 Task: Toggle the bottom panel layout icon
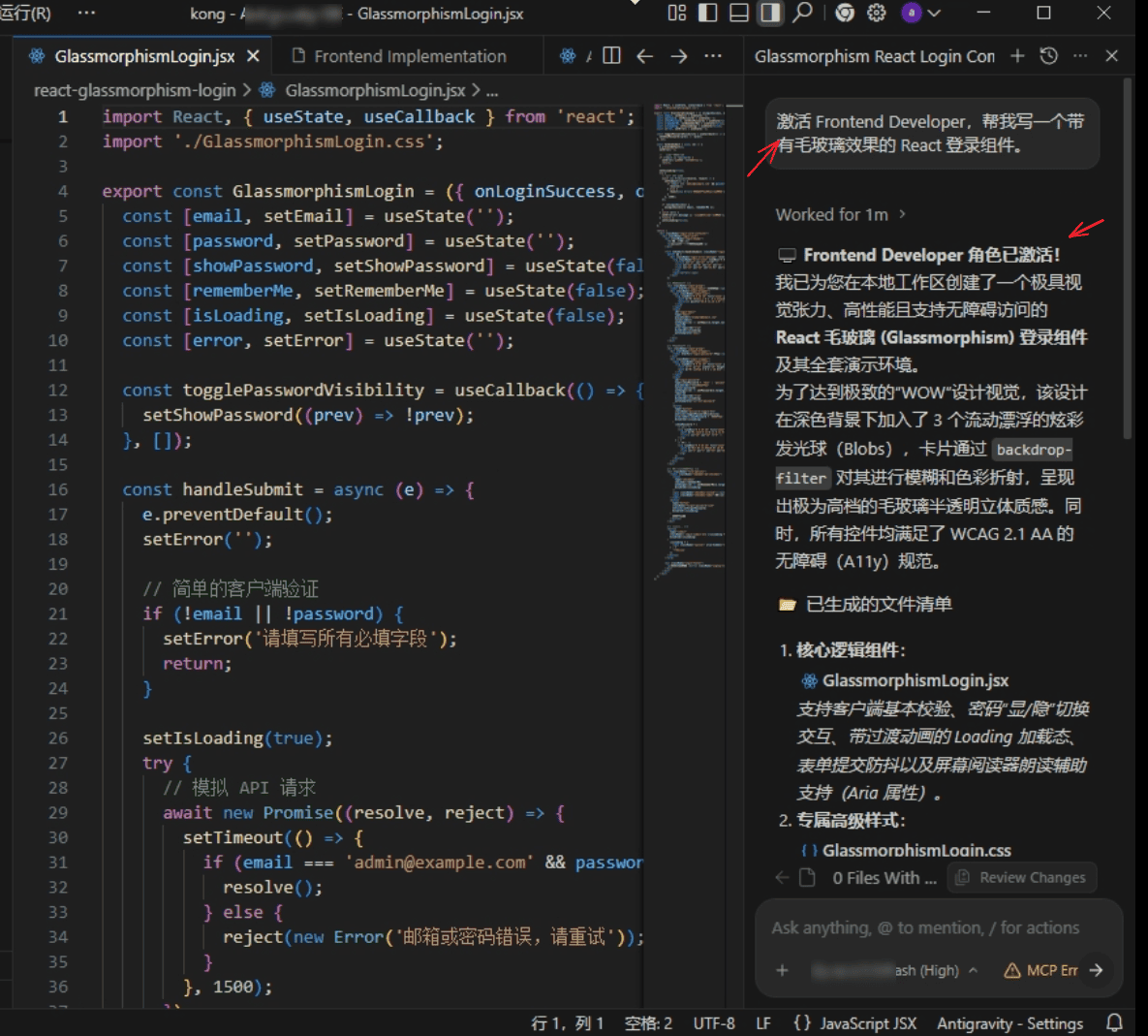739,14
